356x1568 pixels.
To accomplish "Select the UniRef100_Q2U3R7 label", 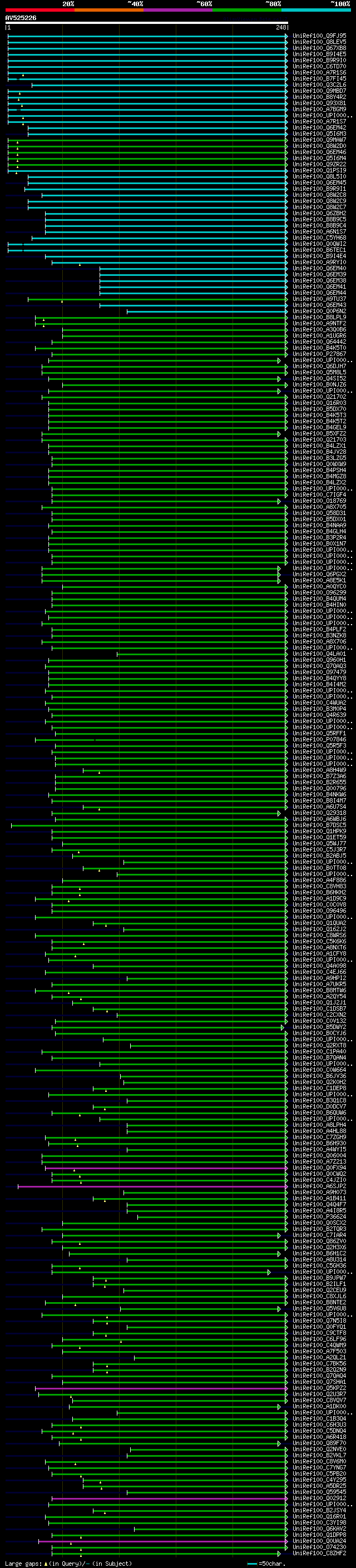I will 319,1395.
